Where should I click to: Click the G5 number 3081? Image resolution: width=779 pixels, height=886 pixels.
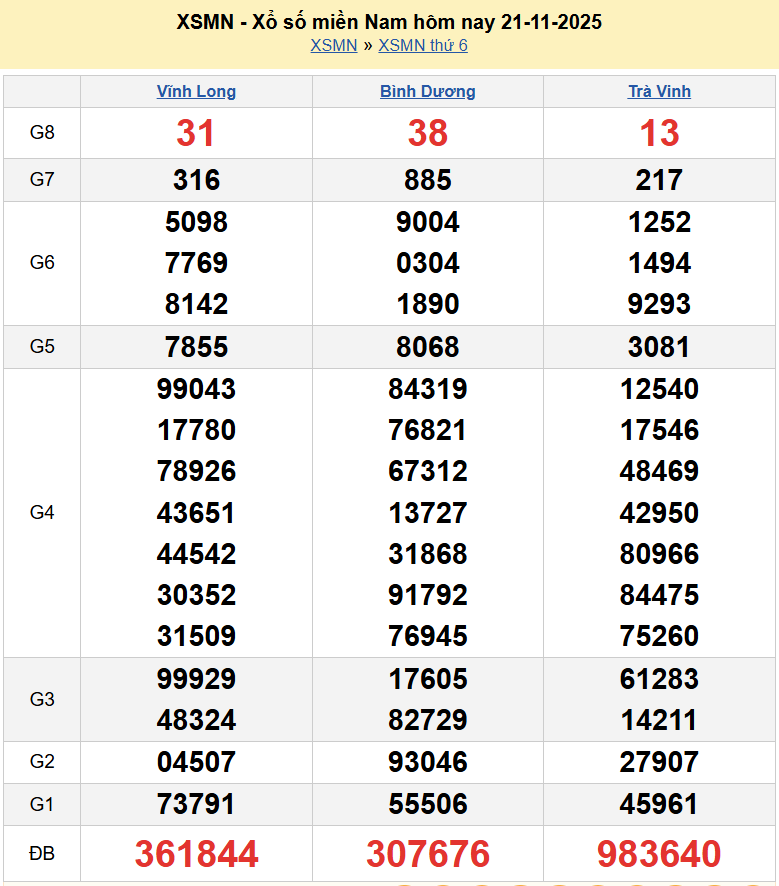coord(659,347)
